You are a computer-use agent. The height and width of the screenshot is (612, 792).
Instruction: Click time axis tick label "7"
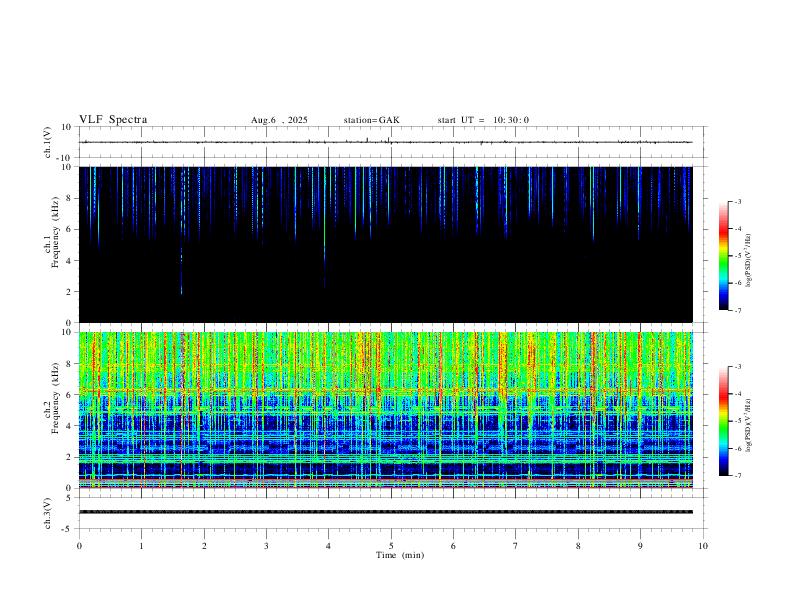(516, 546)
